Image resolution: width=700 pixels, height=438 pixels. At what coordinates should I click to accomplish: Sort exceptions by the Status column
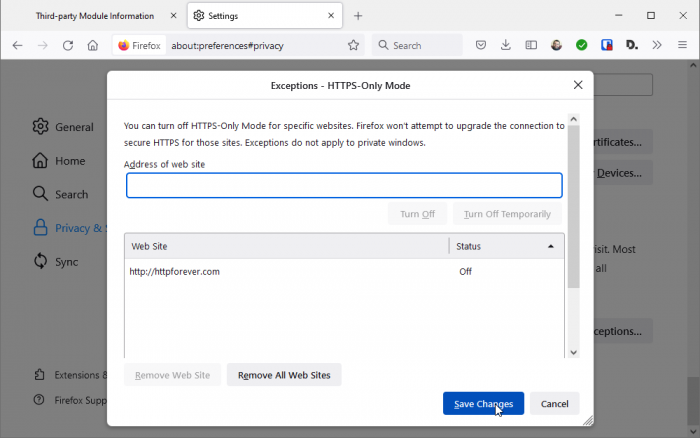pos(506,246)
